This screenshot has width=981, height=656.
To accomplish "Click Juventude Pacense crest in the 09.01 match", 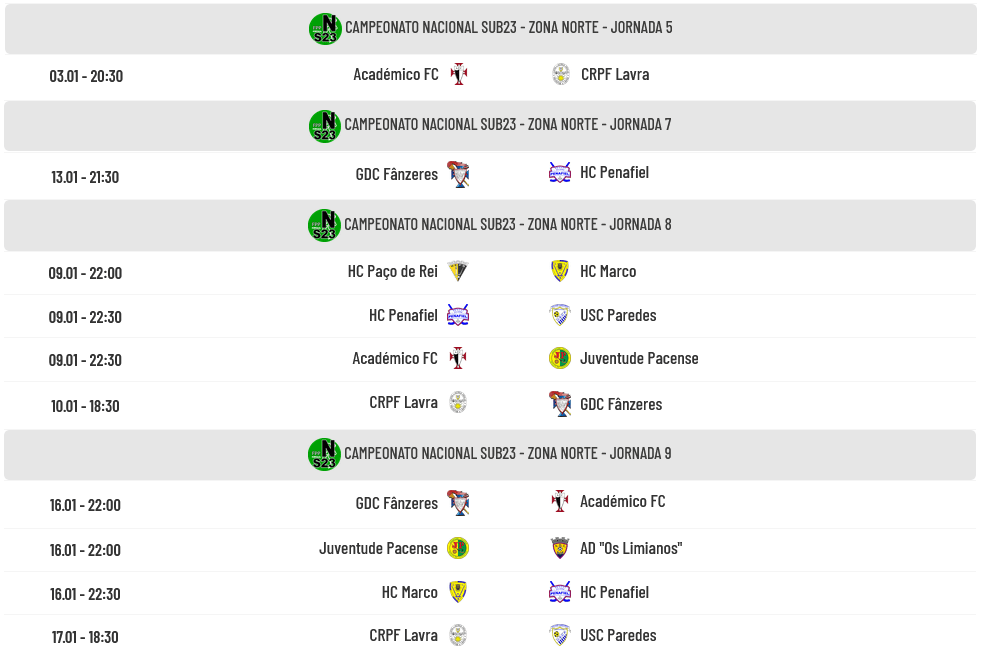I will [x=560, y=358].
